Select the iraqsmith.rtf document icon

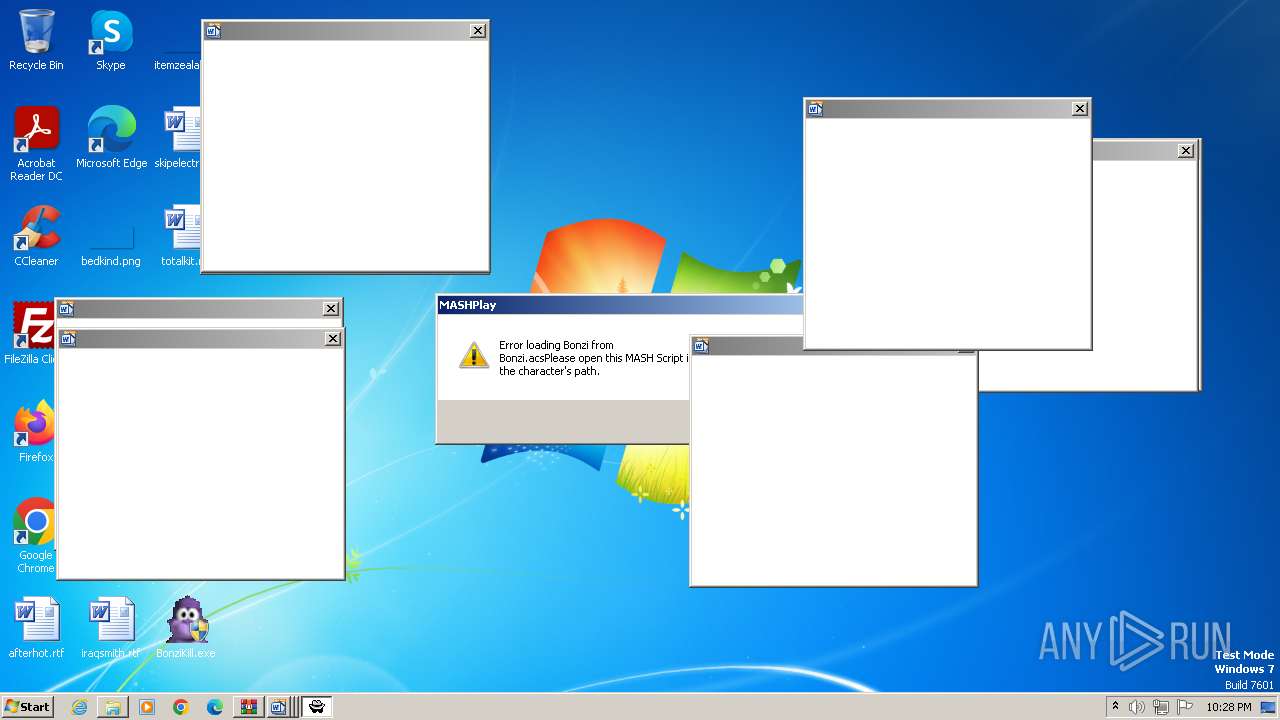110,627
